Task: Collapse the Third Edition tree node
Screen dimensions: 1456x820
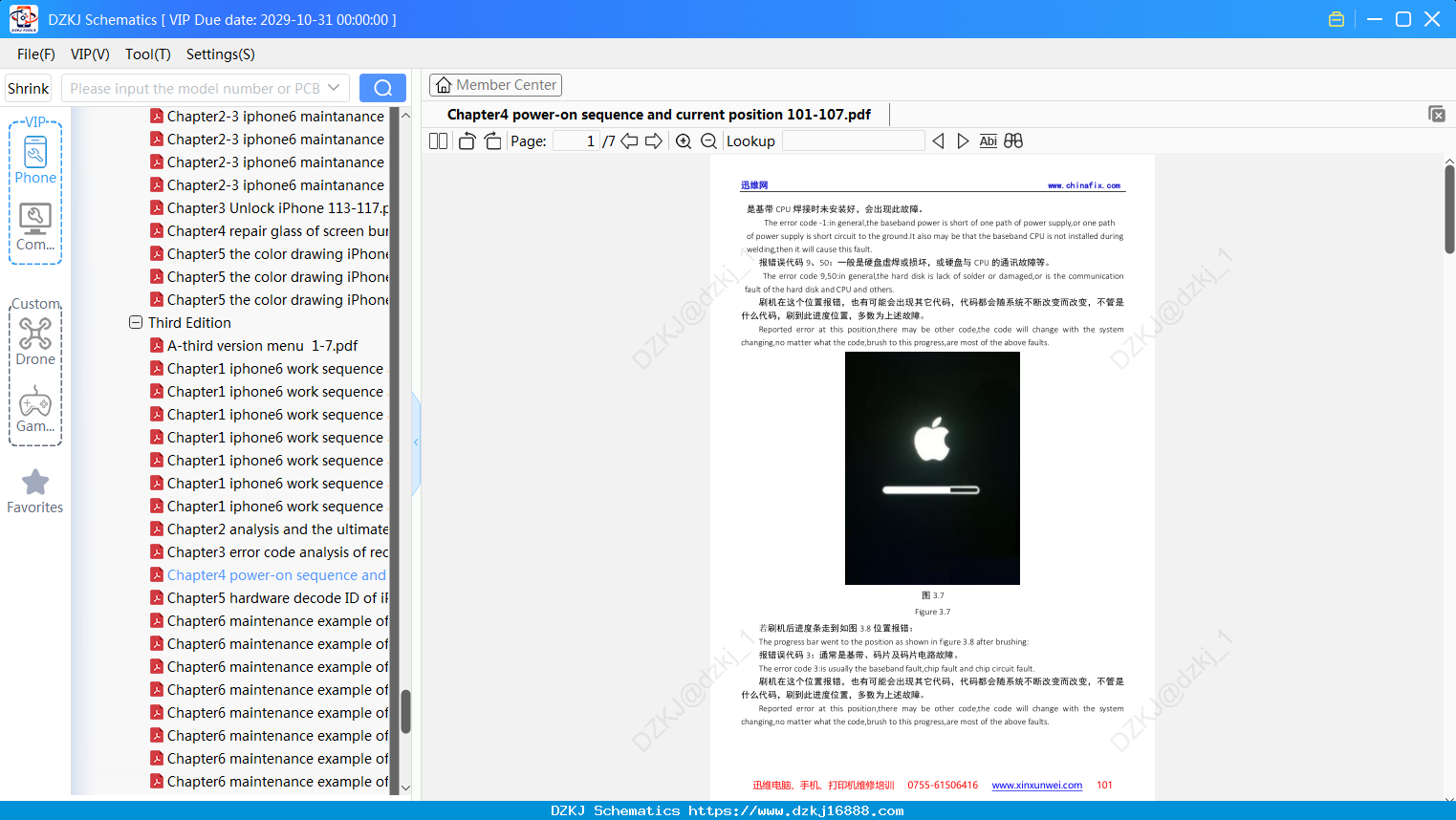Action: 136,323
